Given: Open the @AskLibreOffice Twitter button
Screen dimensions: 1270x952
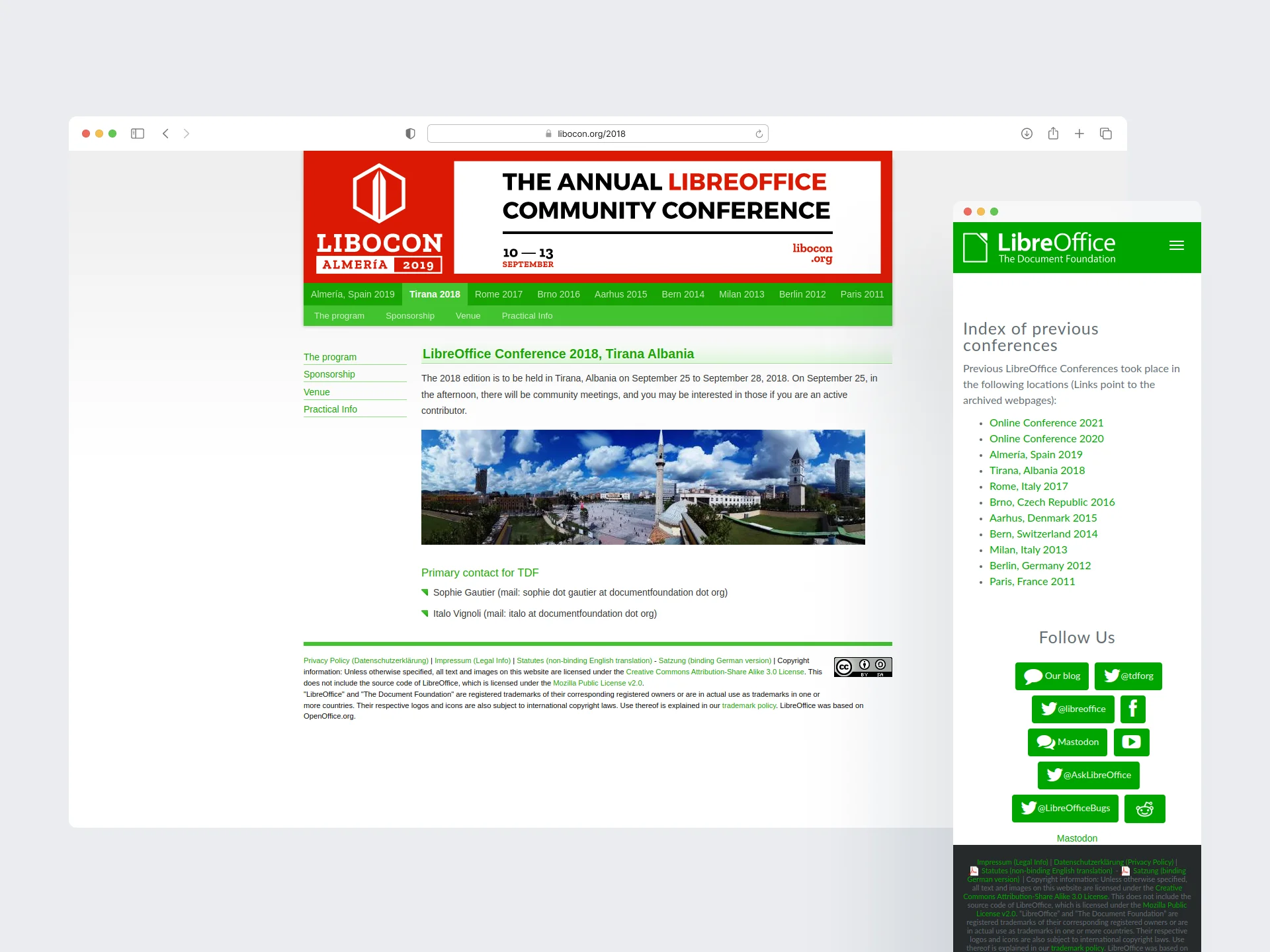Looking at the screenshot, I should (1089, 775).
